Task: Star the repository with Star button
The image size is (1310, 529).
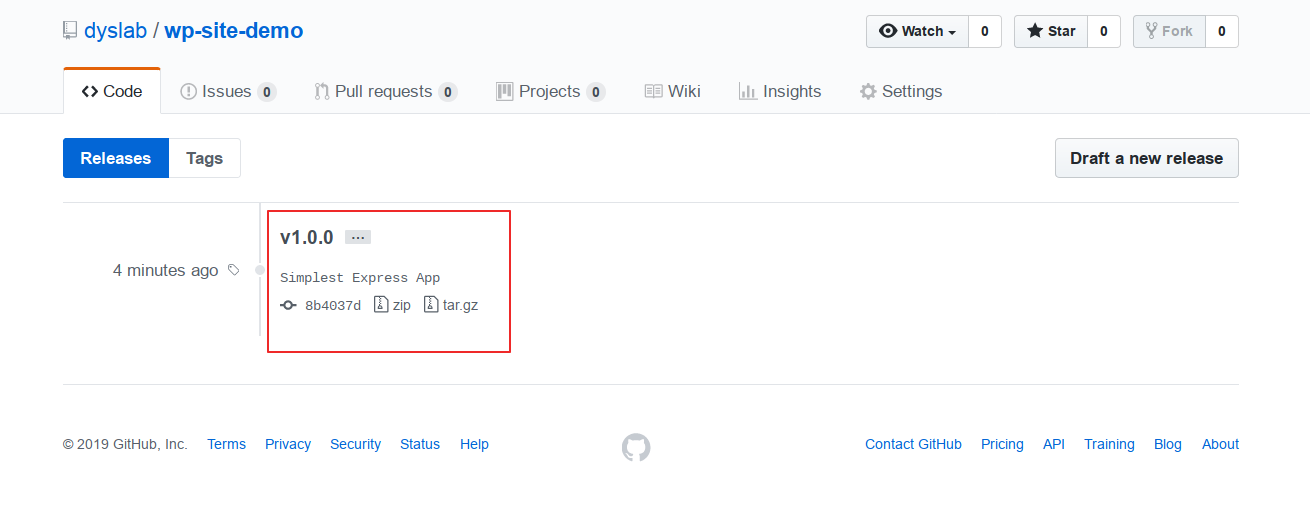Action: pyautogui.click(x=1050, y=31)
